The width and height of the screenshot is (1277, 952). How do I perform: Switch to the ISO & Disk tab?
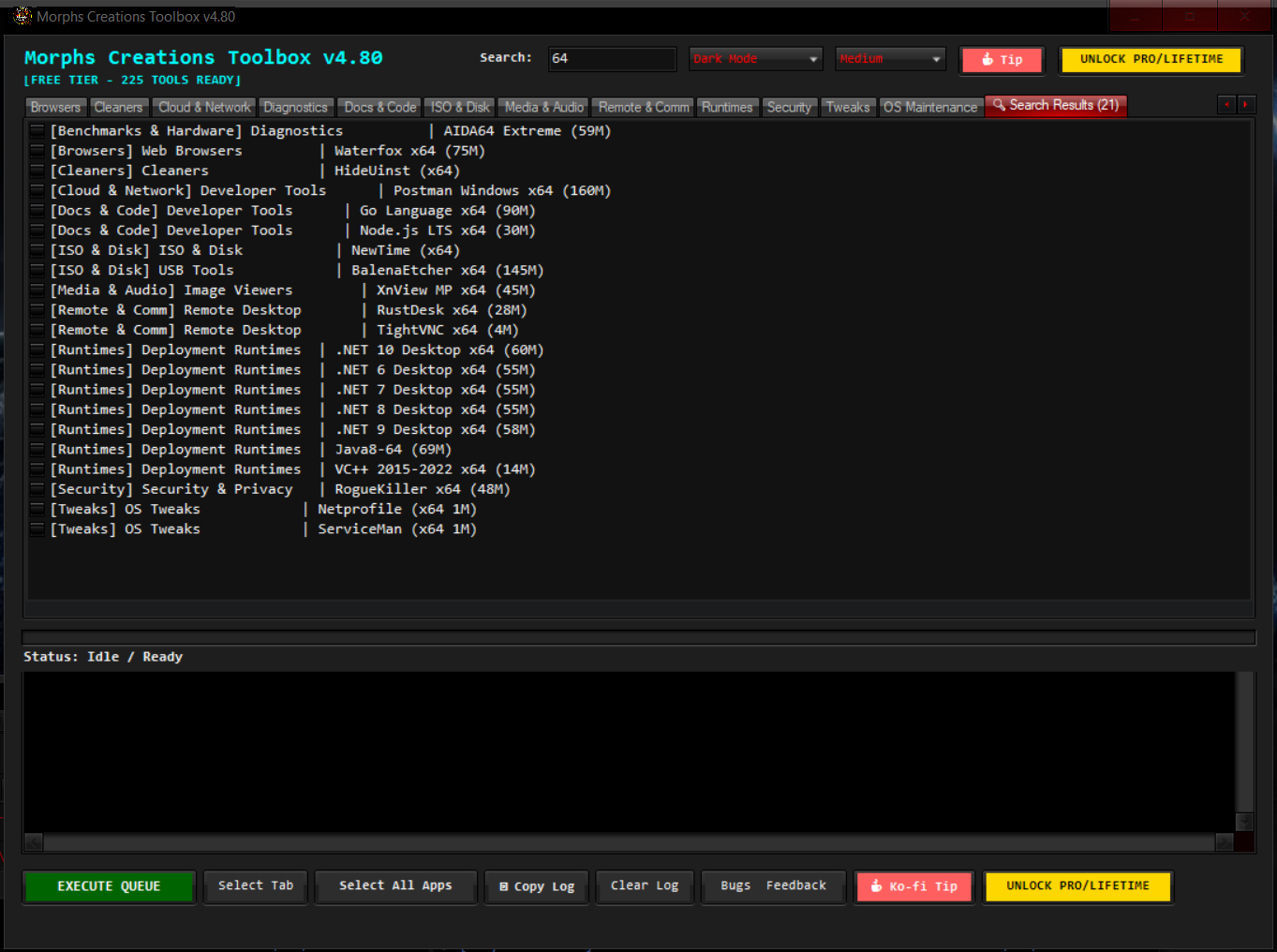point(460,108)
